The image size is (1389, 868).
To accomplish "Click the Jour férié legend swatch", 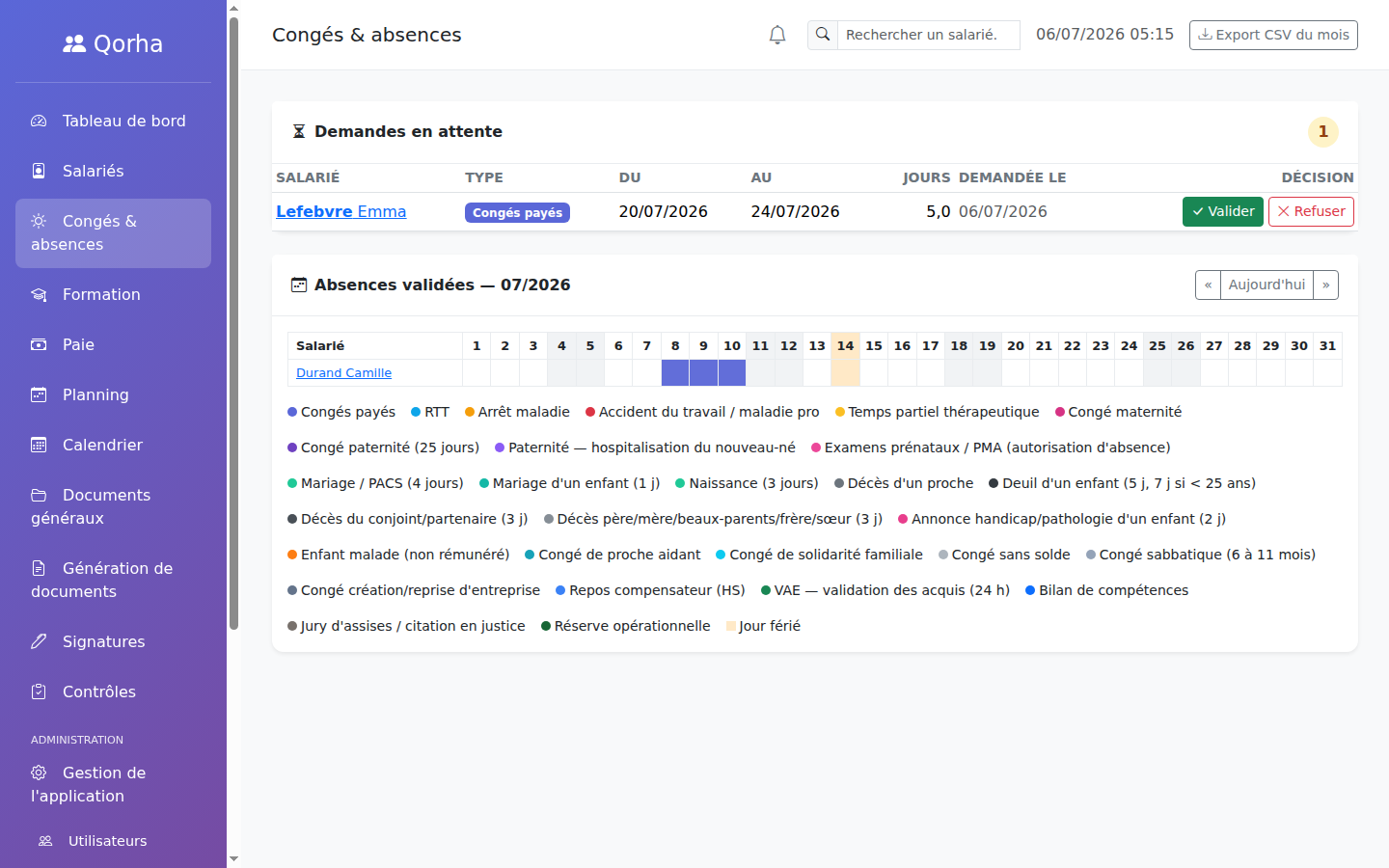I will (x=731, y=626).
